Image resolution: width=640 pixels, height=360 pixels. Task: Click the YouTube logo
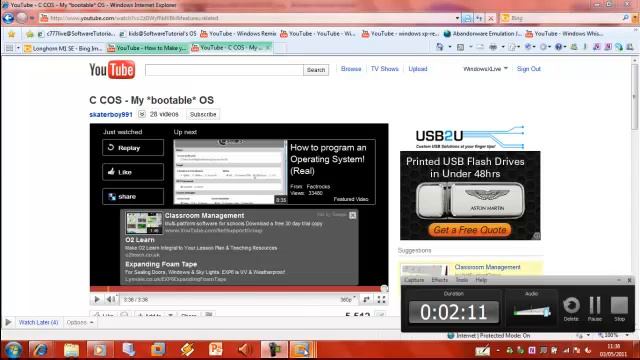pyautogui.click(x=112, y=70)
